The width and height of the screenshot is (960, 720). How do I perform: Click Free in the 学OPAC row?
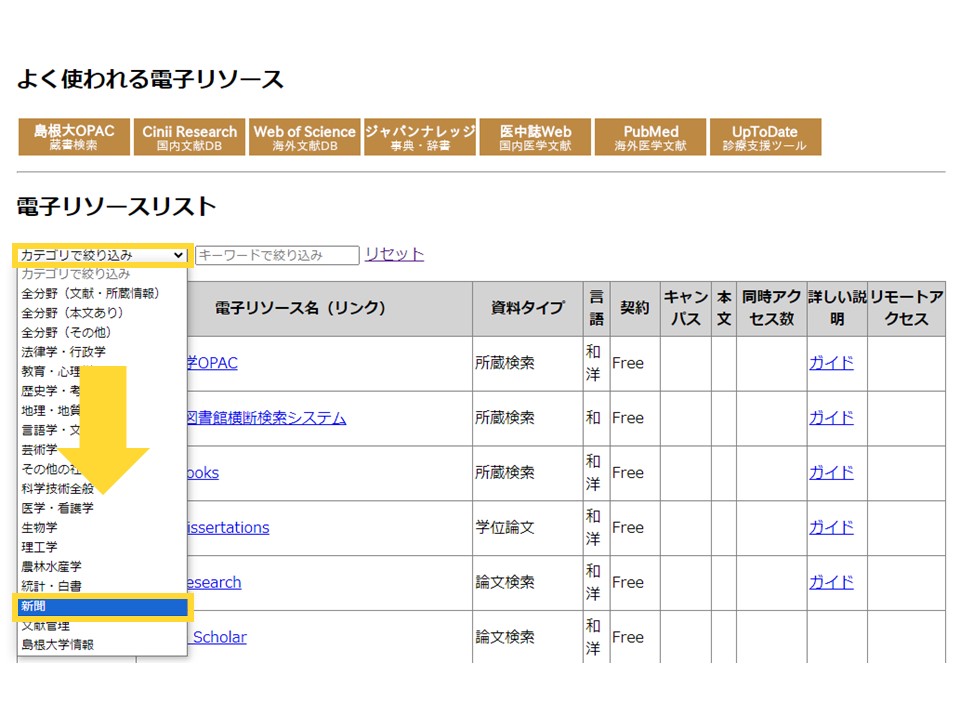(x=628, y=363)
